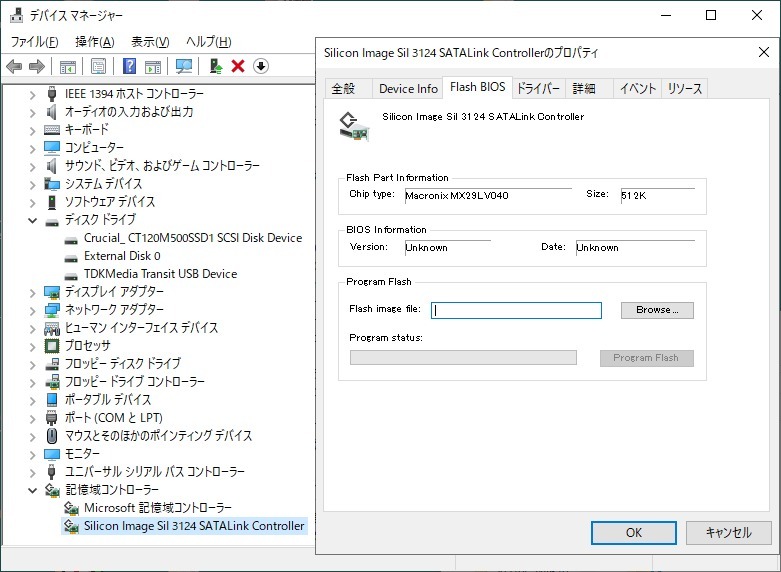
Task: Click the action pane toolbar icon
Action: click(153, 66)
